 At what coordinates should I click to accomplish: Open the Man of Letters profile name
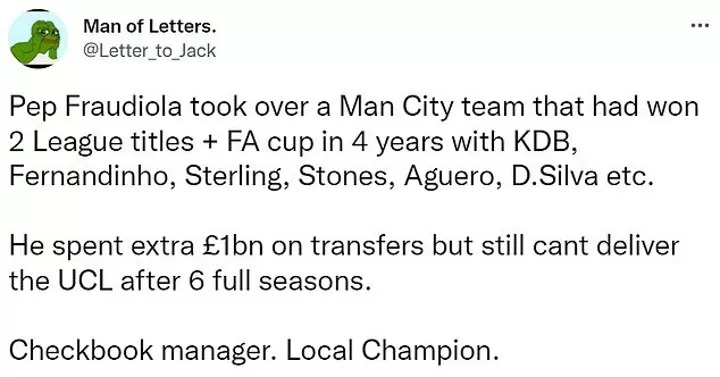[x=150, y=27]
